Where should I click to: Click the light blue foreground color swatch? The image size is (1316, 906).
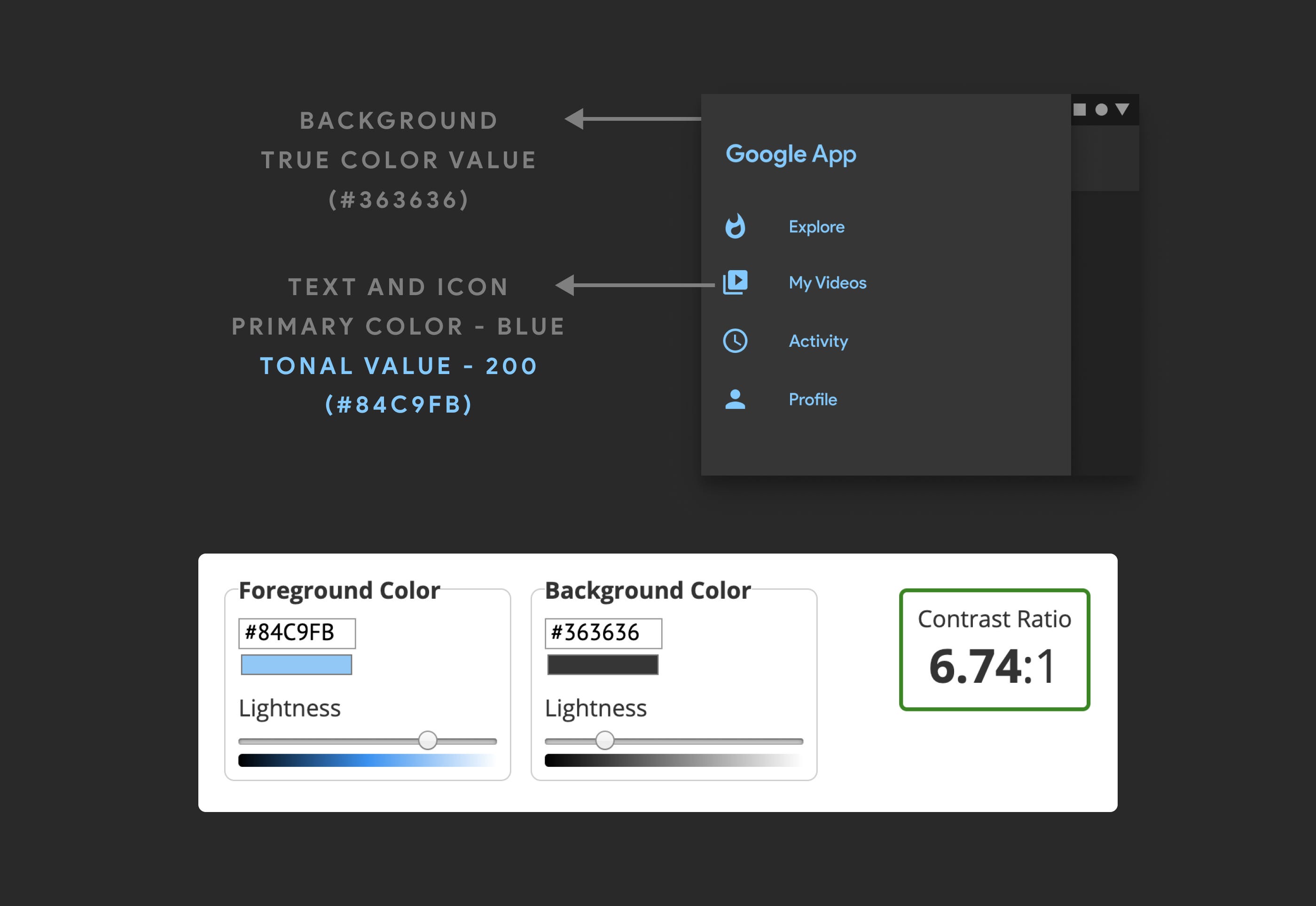(297, 665)
